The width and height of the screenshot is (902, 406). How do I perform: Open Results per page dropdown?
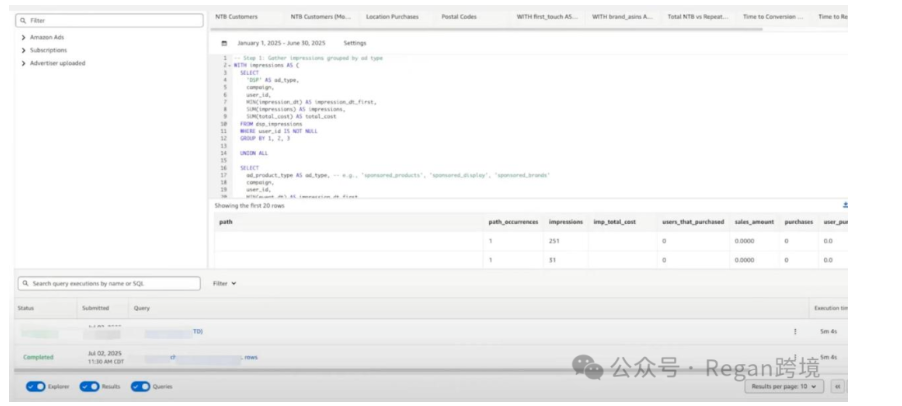point(784,386)
